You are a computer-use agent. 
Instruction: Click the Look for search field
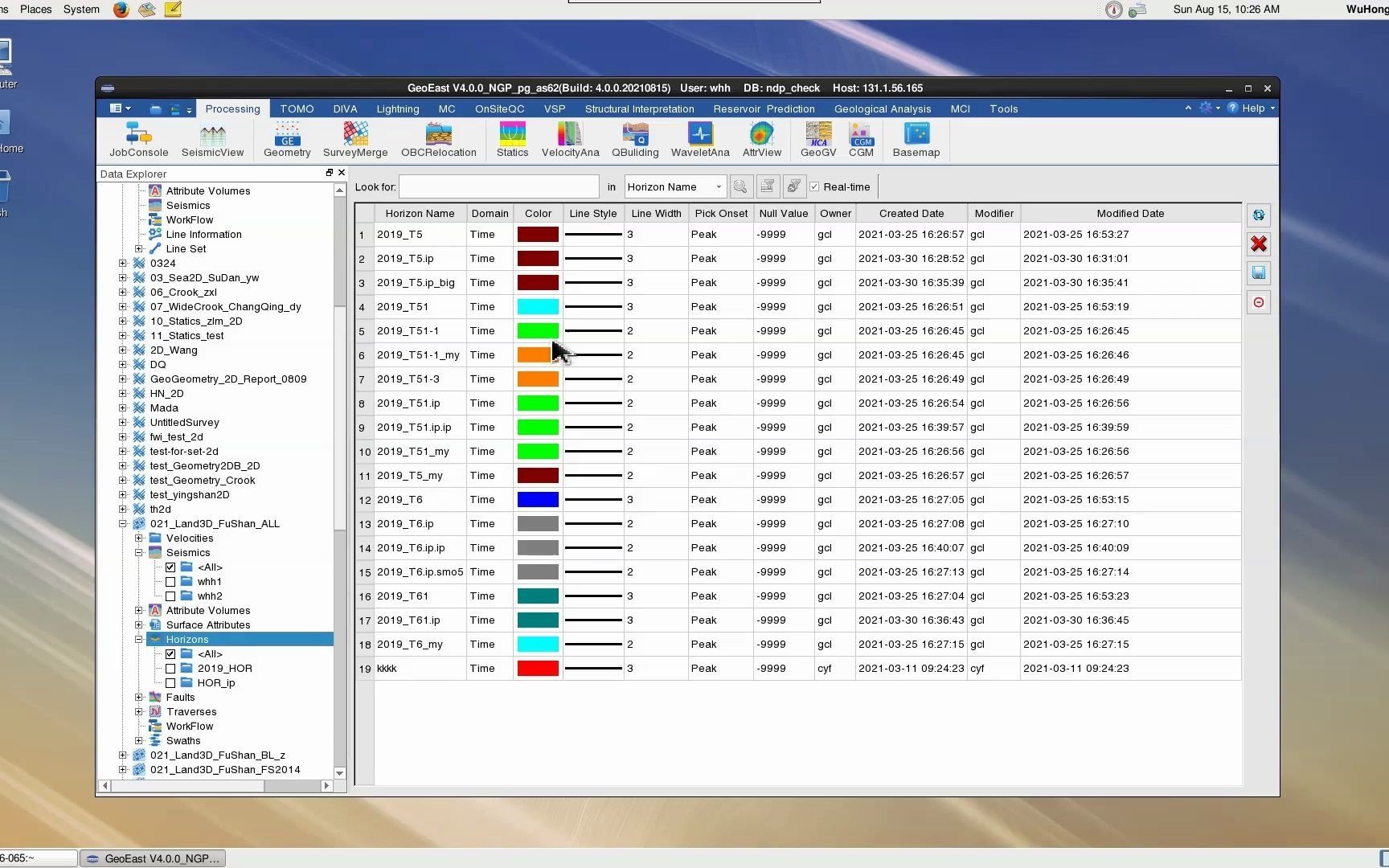[x=498, y=187]
